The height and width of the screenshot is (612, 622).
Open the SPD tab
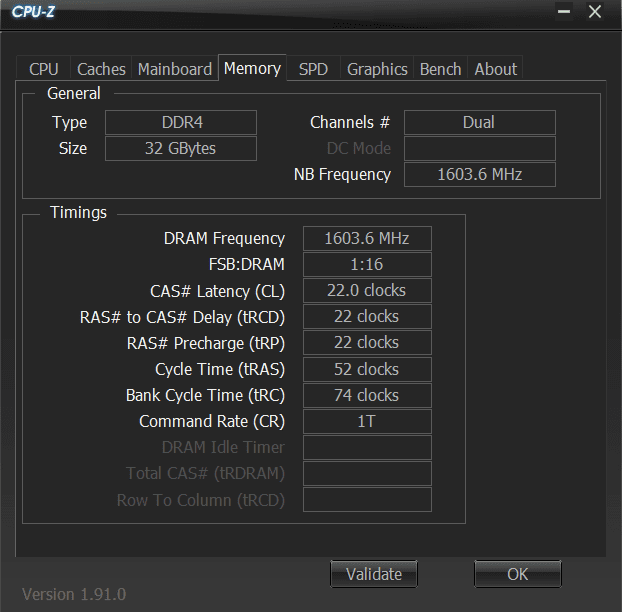313,69
